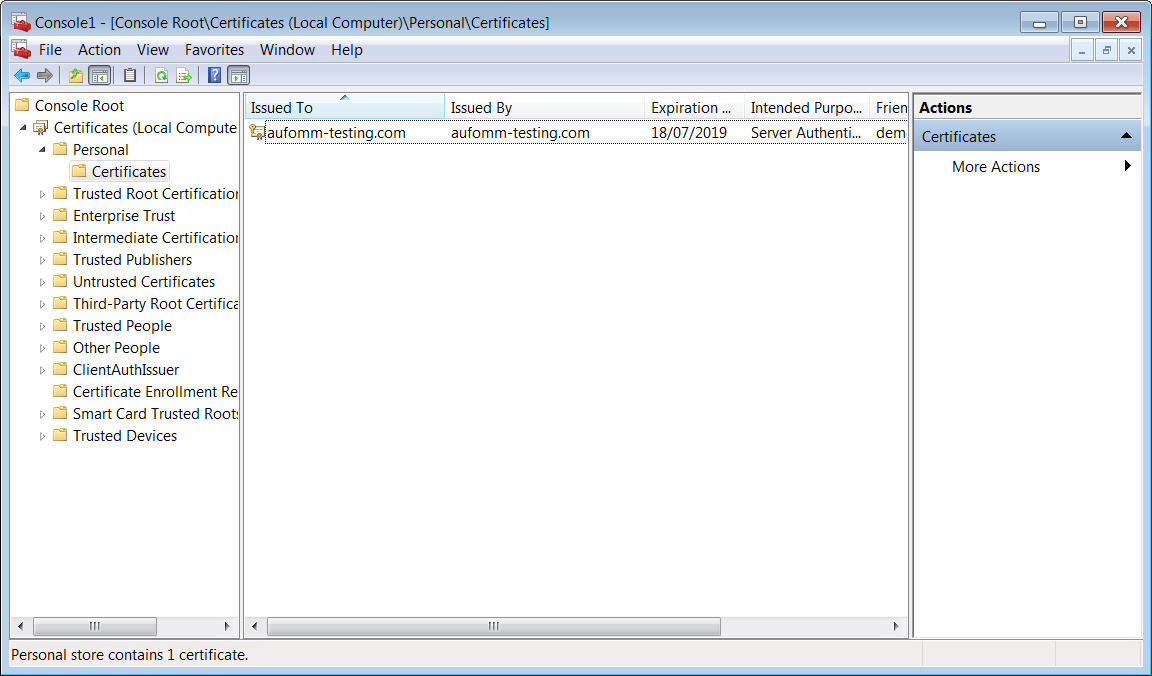This screenshot has width=1152, height=676.
Task: Expand the Untrusted Certificates node
Action: 42,282
